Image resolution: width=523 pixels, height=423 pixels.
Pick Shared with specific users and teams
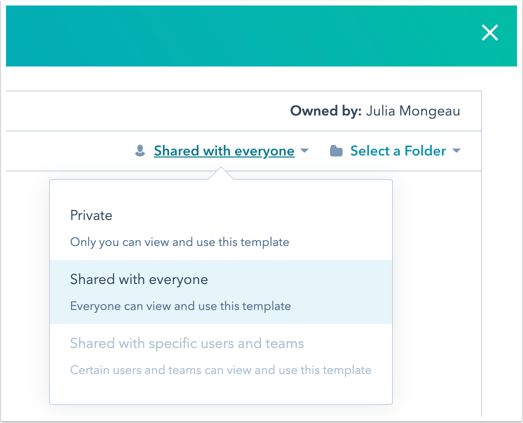tap(221, 356)
